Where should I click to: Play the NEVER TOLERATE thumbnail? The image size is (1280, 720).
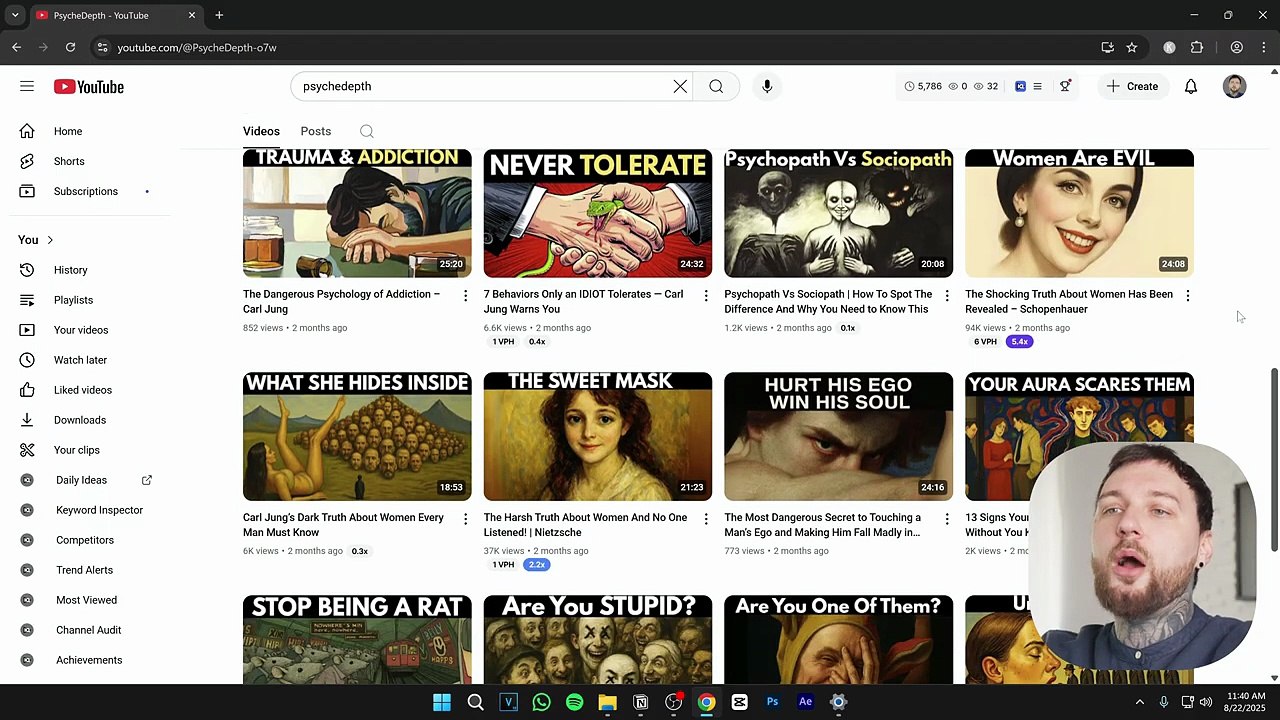(x=598, y=213)
